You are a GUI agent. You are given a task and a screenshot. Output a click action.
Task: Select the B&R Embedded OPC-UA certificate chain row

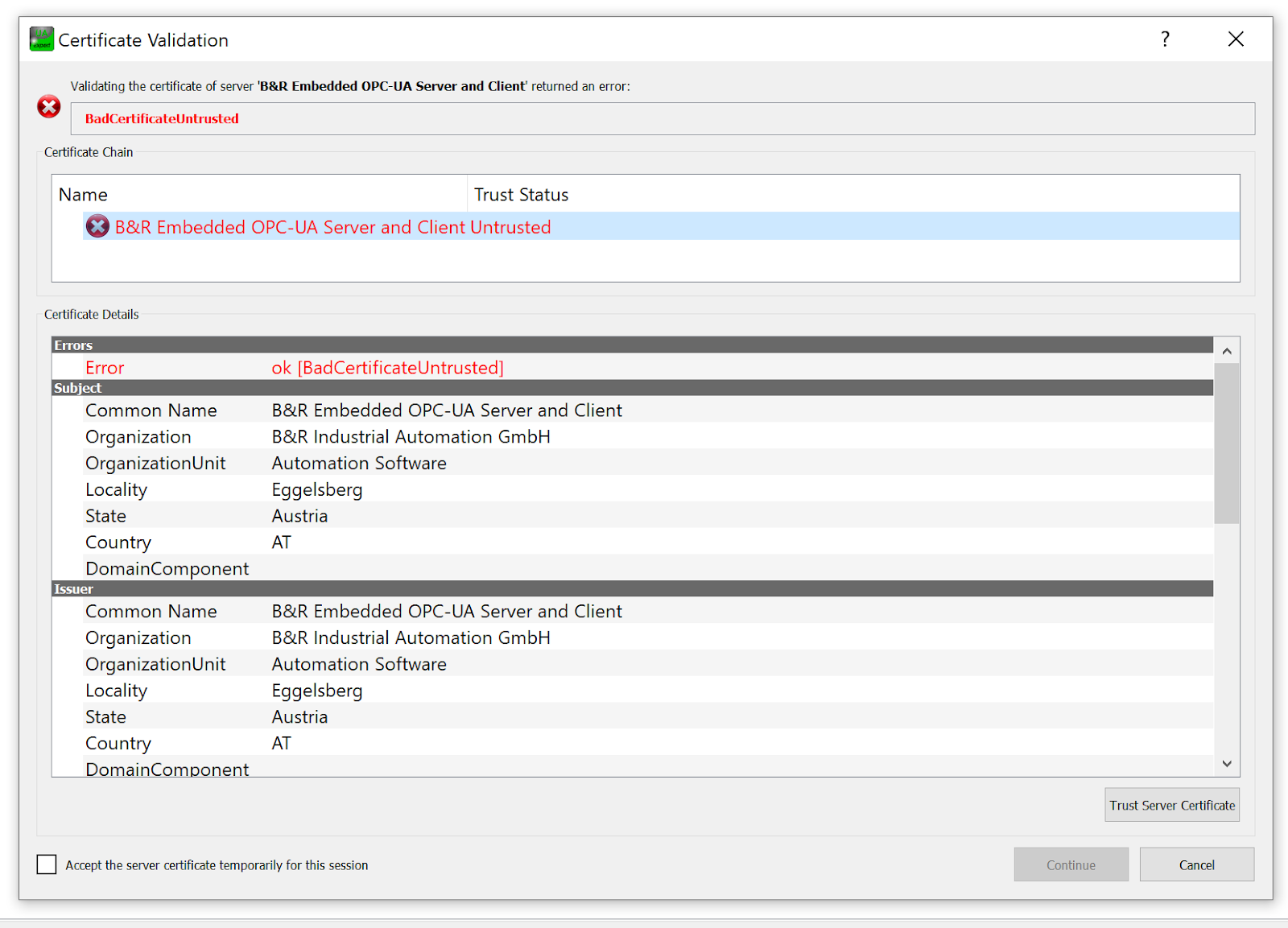point(661,226)
